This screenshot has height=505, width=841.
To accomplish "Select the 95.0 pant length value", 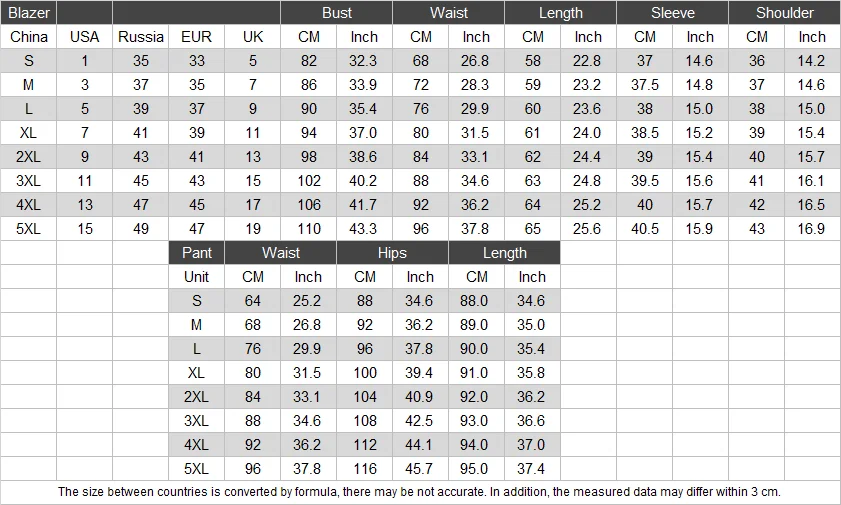I will 476,469.
